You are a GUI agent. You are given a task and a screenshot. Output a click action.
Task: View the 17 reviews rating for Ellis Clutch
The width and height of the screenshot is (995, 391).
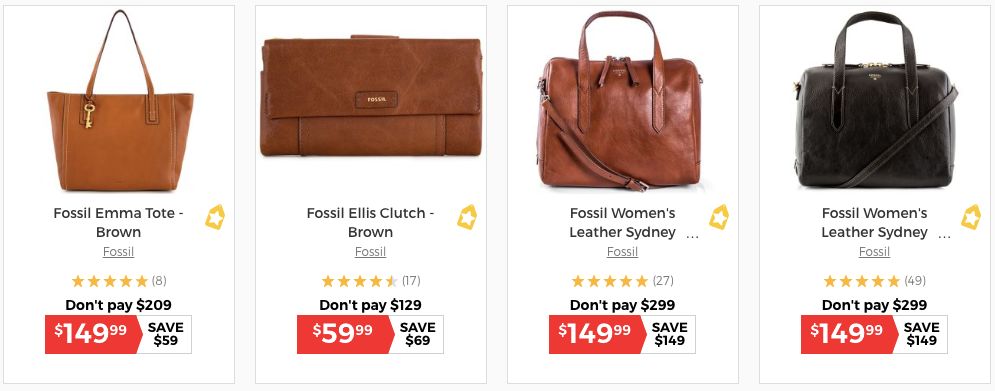point(371,281)
